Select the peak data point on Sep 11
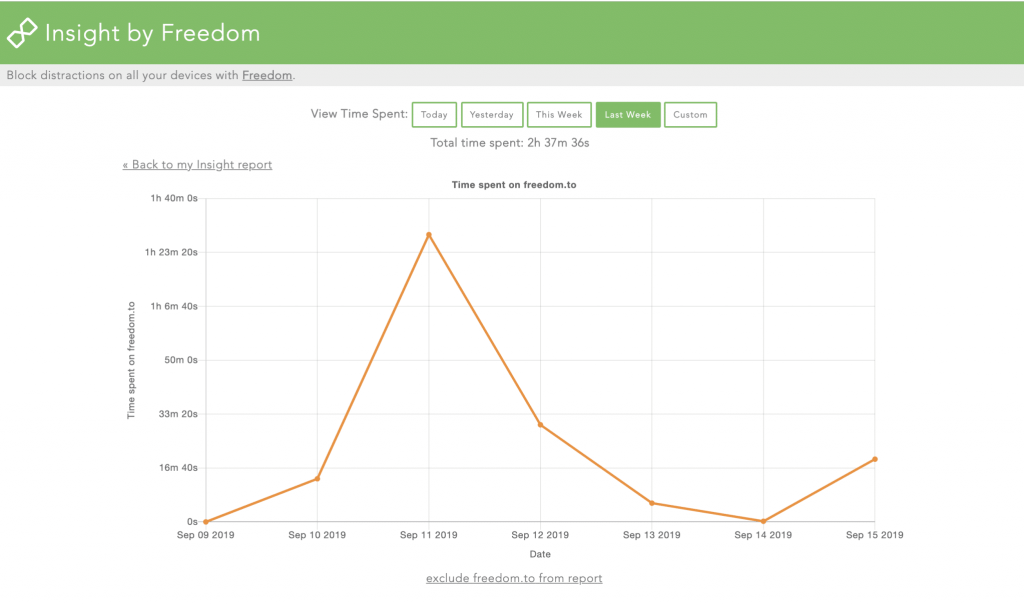This screenshot has width=1024, height=604. point(429,234)
